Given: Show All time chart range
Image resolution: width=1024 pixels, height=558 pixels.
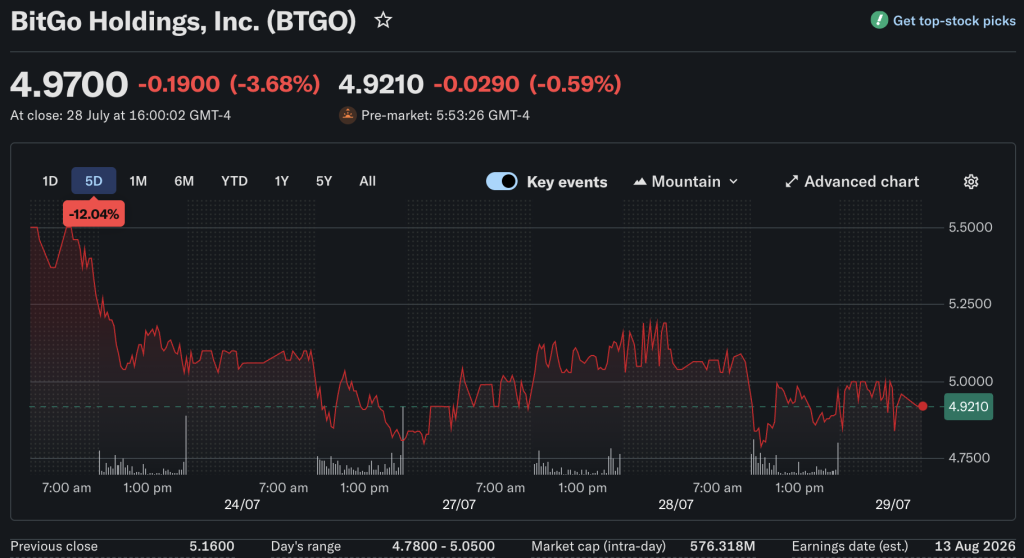Looking at the screenshot, I should [368, 181].
